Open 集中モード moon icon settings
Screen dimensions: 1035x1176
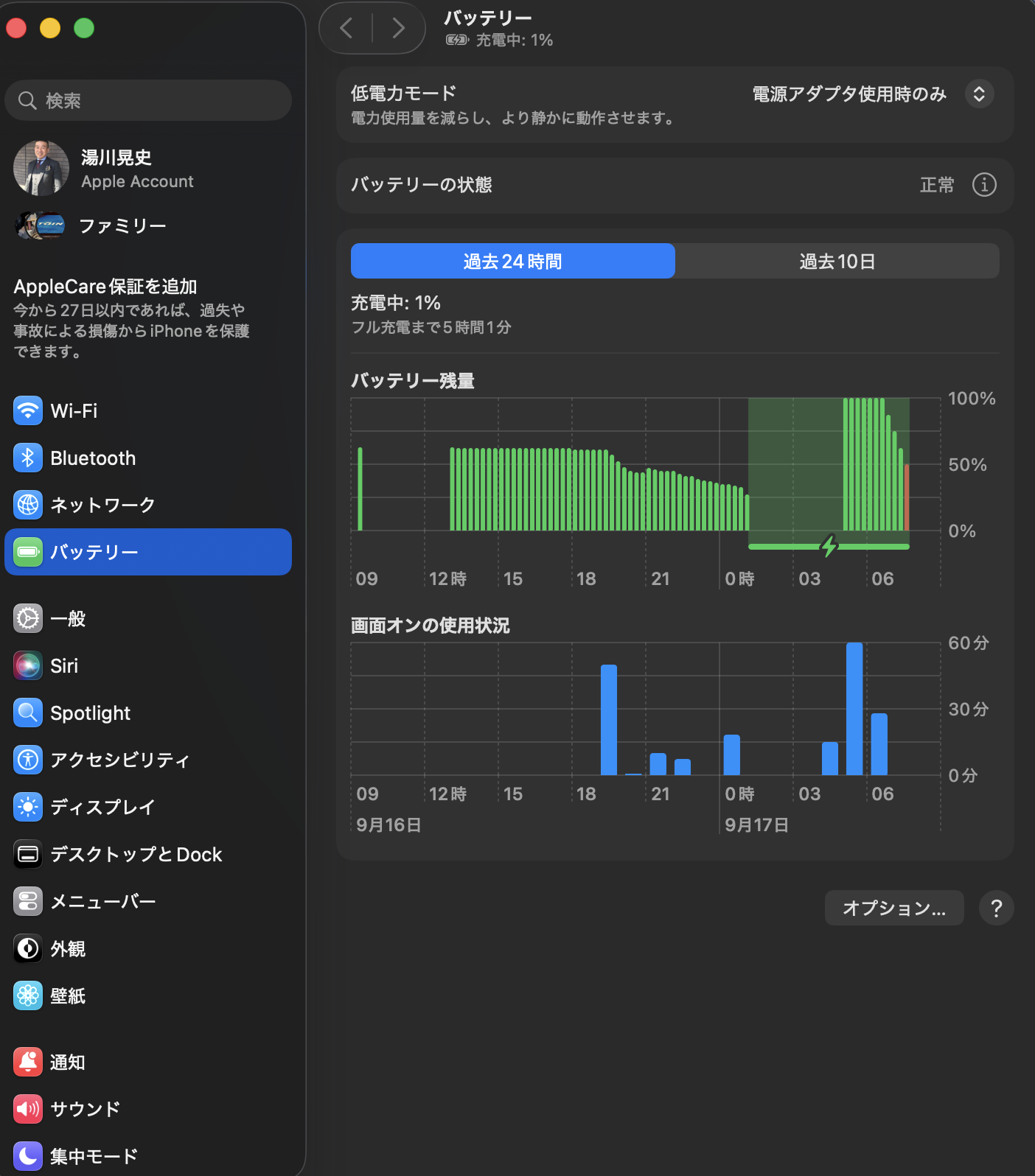click(28, 1156)
